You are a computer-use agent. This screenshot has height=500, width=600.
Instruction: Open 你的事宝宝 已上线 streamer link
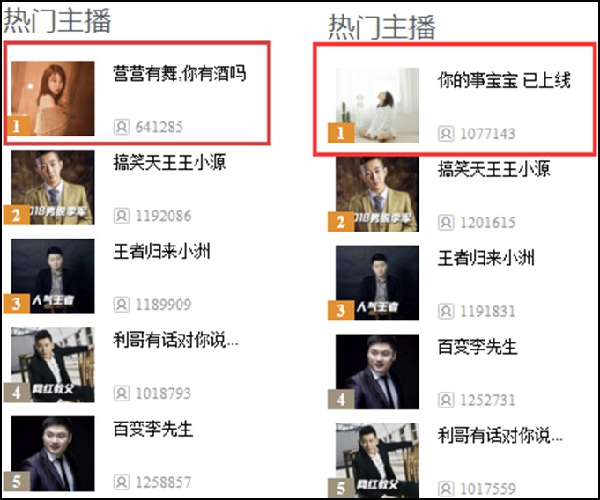504,80
